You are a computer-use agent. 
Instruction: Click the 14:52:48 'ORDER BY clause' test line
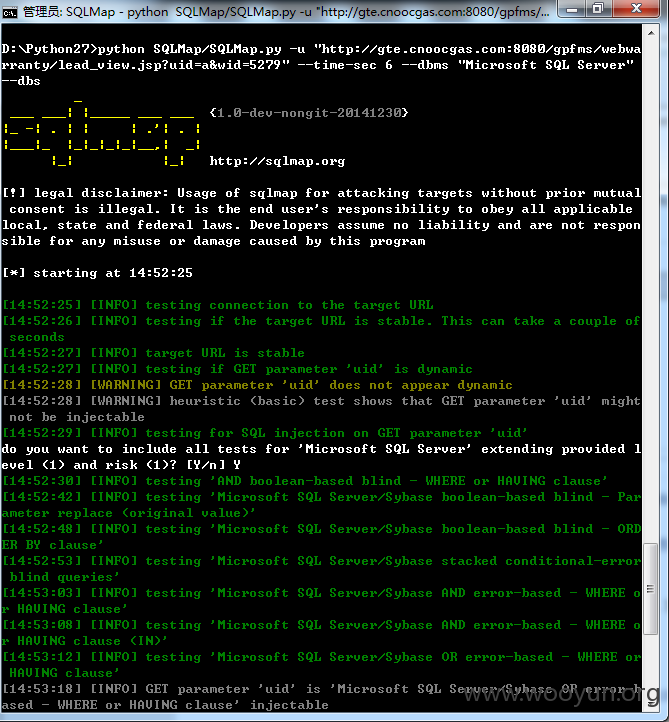[321, 537]
